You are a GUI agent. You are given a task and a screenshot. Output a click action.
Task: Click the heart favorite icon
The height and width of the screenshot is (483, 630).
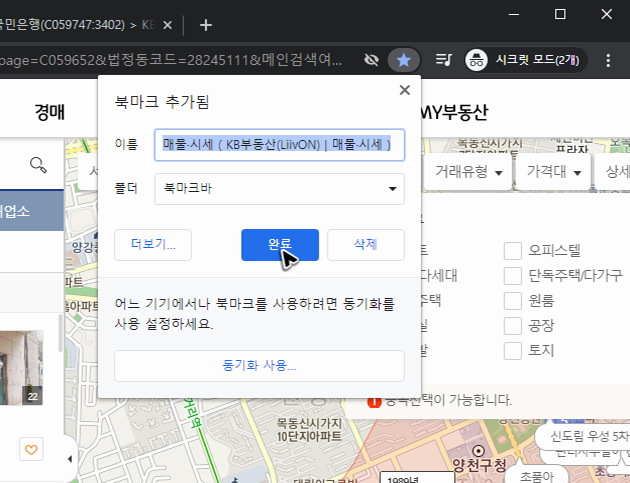point(31,449)
